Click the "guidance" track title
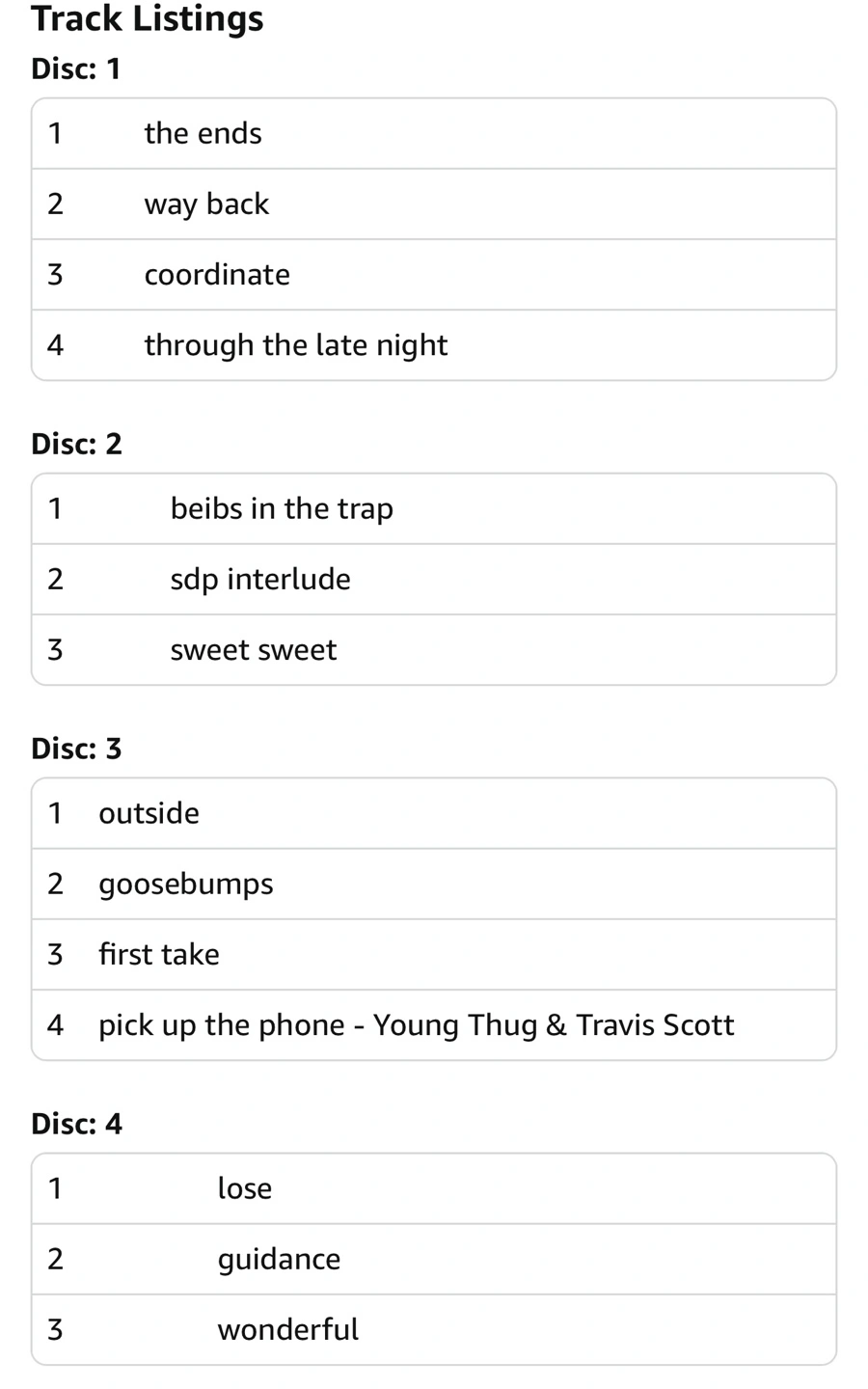Image resolution: width=868 pixels, height=1389 pixels. pos(279,1259)
